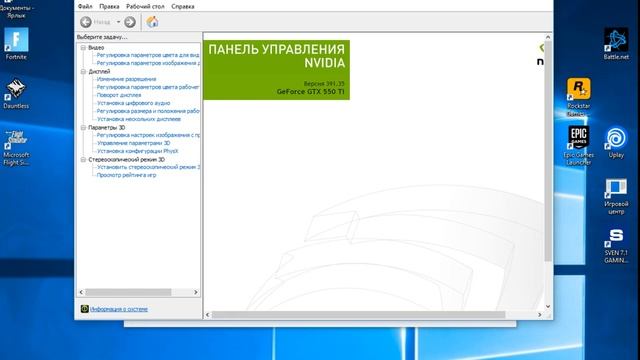
Task: Select Регулировка параметров изображения для видео
Action: click(x=148, y=63)
